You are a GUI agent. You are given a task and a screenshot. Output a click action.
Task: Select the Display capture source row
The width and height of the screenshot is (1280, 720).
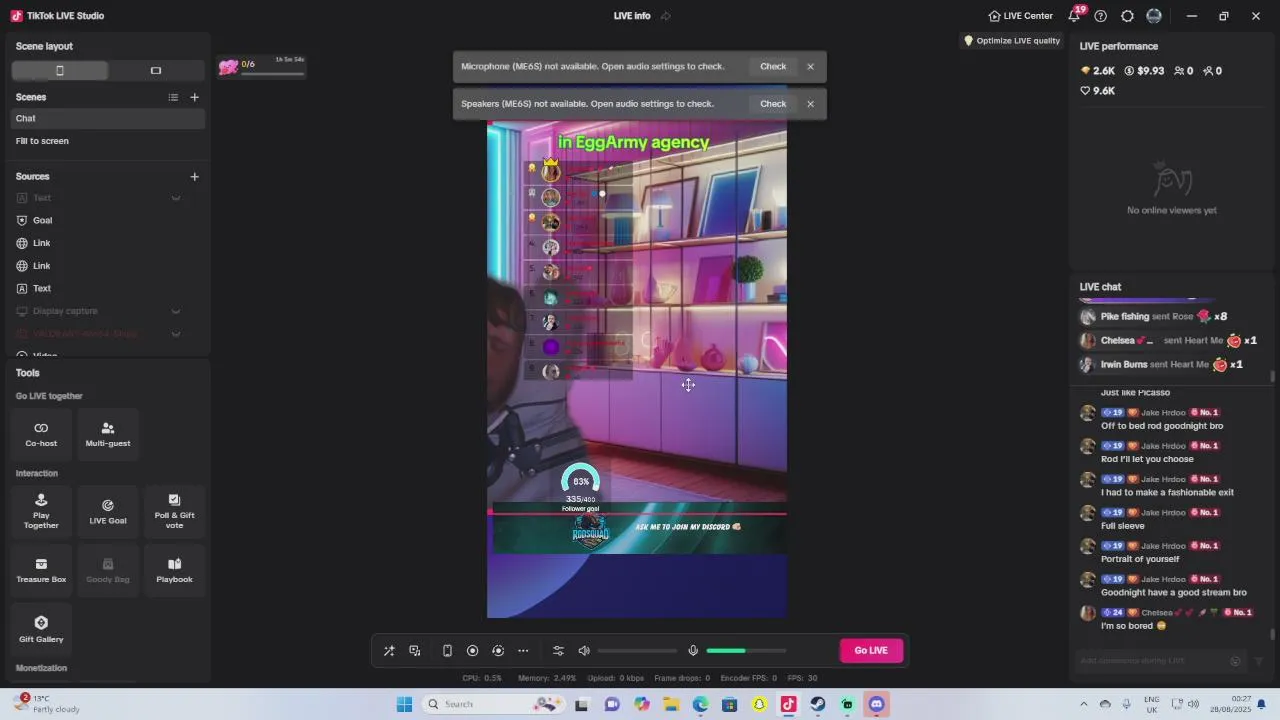(108, 311)
